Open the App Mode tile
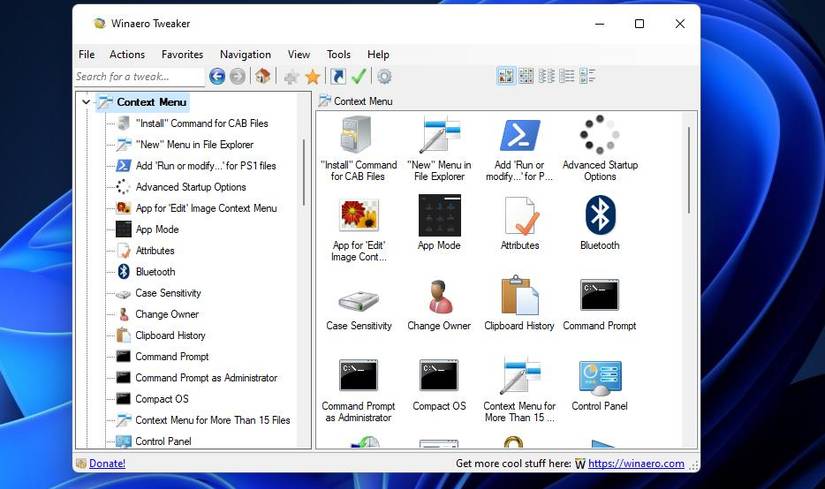Viewport: 825px width, 489px height. pyautogui.click(x=439, y=223)
